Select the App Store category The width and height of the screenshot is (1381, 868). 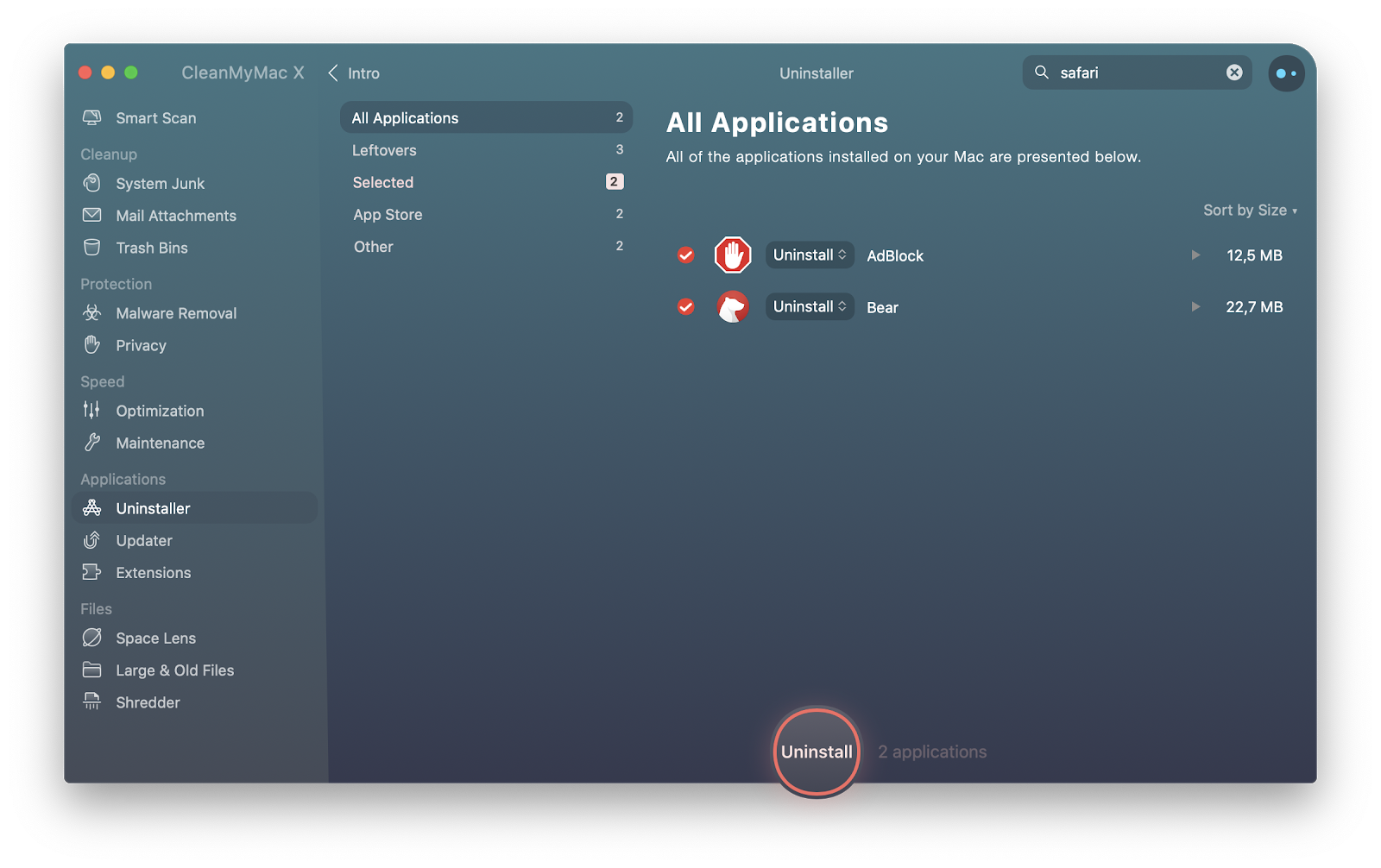click(x=486, y=214)
